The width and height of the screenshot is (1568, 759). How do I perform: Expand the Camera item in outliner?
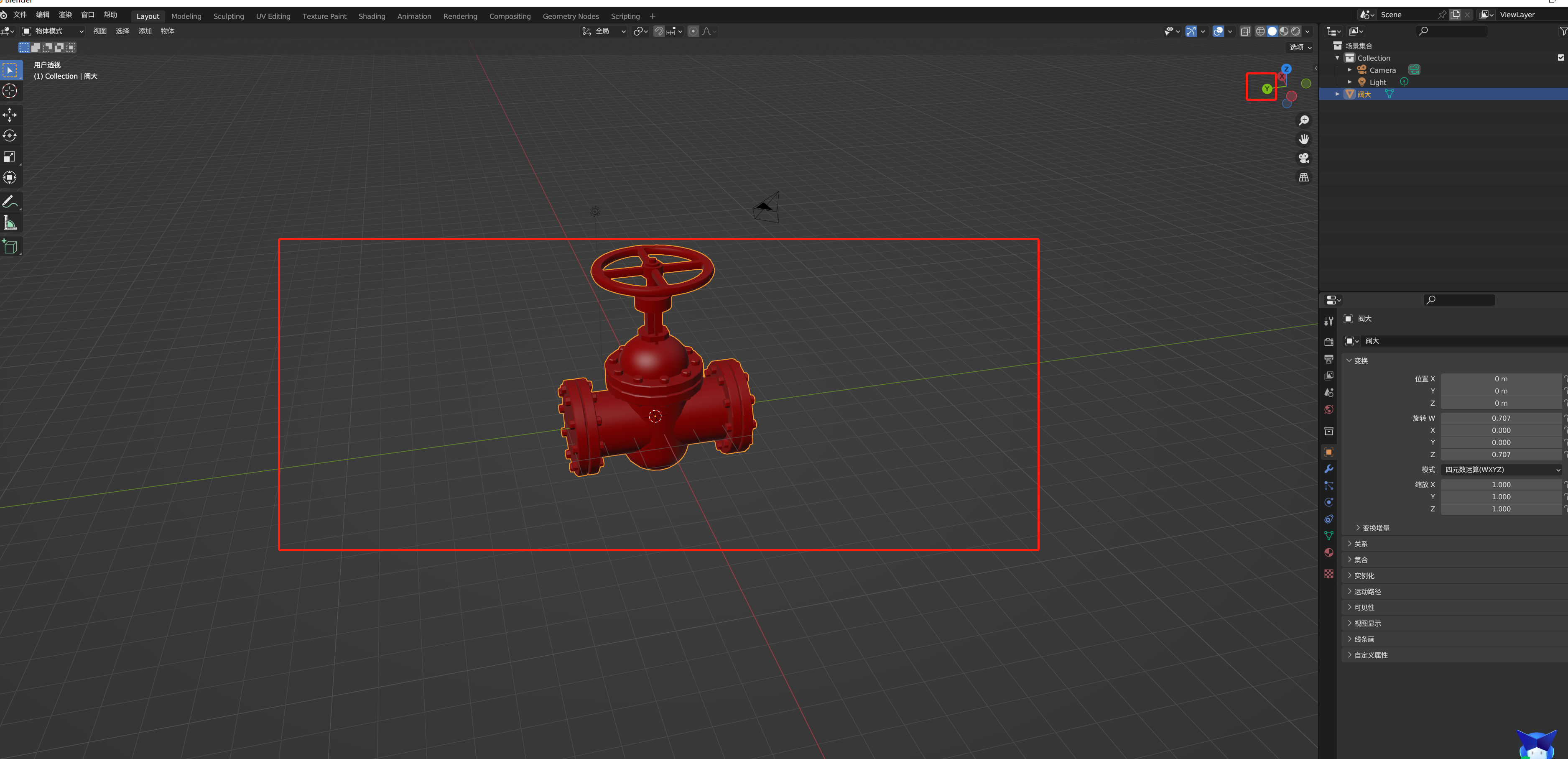[1349, 70]
